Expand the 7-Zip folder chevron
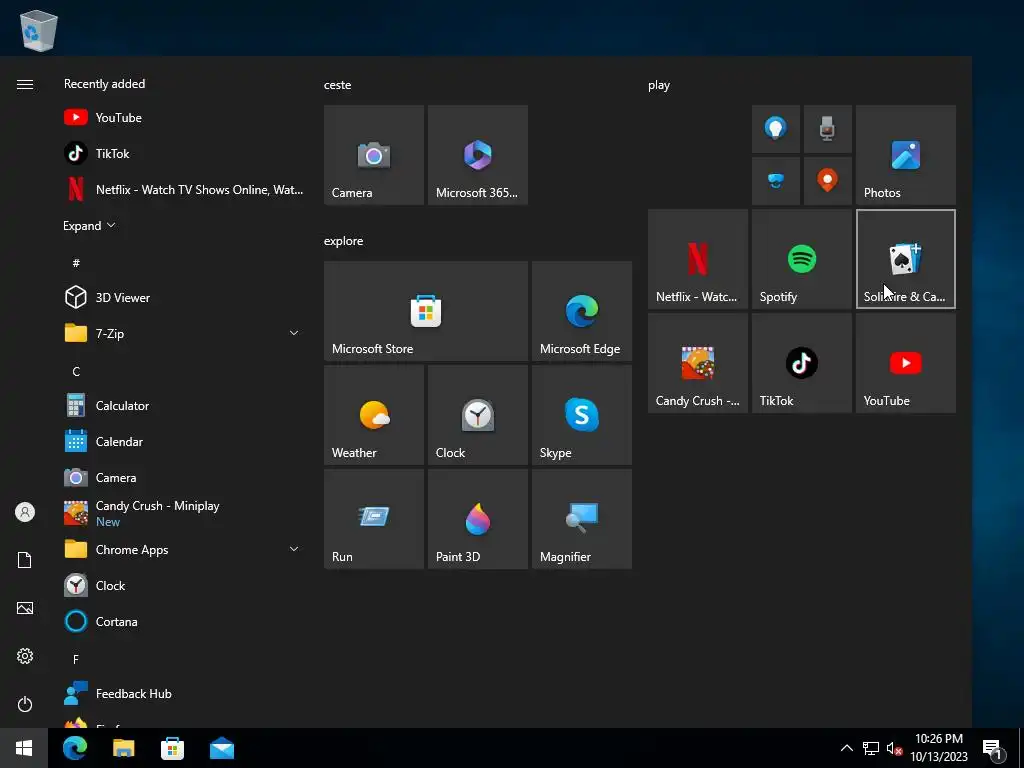The width and height of the screenshot is (1024, 768). pos(294,334)
